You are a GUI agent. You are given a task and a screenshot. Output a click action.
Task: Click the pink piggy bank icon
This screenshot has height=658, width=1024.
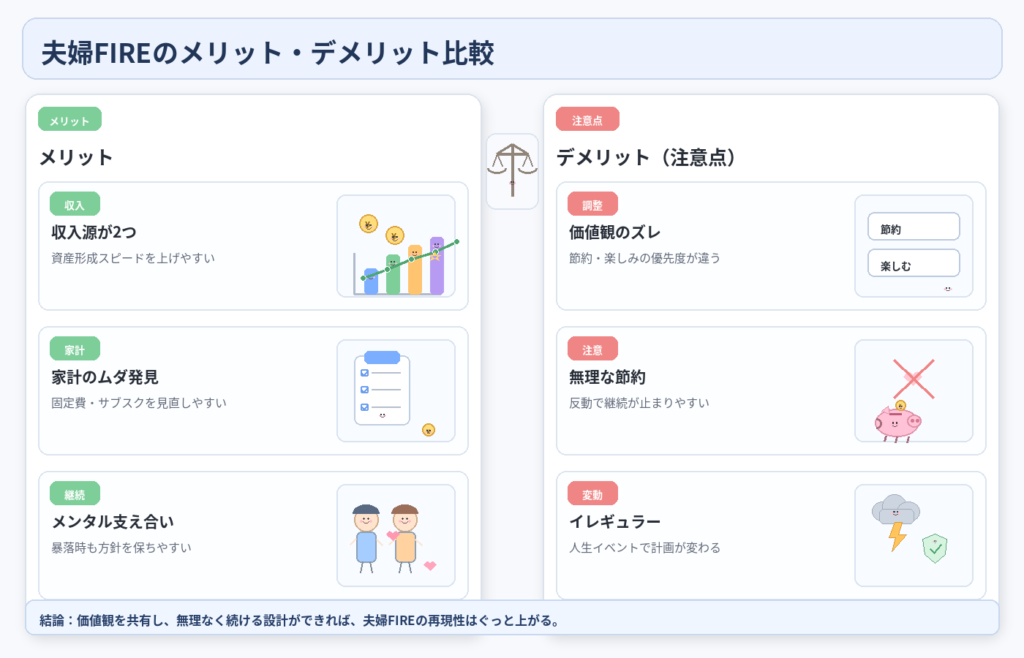898,423
